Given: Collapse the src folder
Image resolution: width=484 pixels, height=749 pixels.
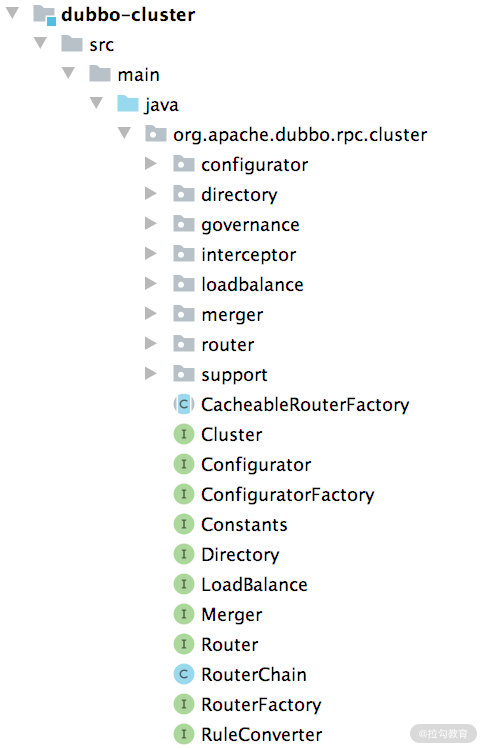Looking at the screenshot, I should tap(40, 43).
